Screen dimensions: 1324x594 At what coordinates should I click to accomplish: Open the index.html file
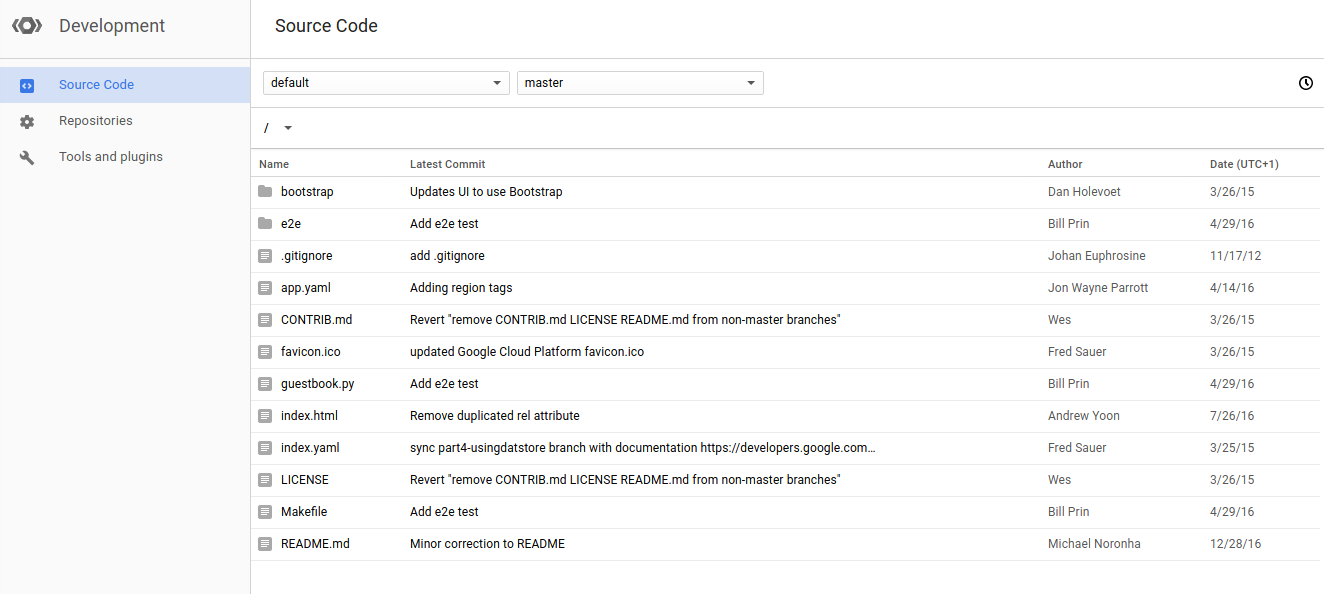coord(310,416)
